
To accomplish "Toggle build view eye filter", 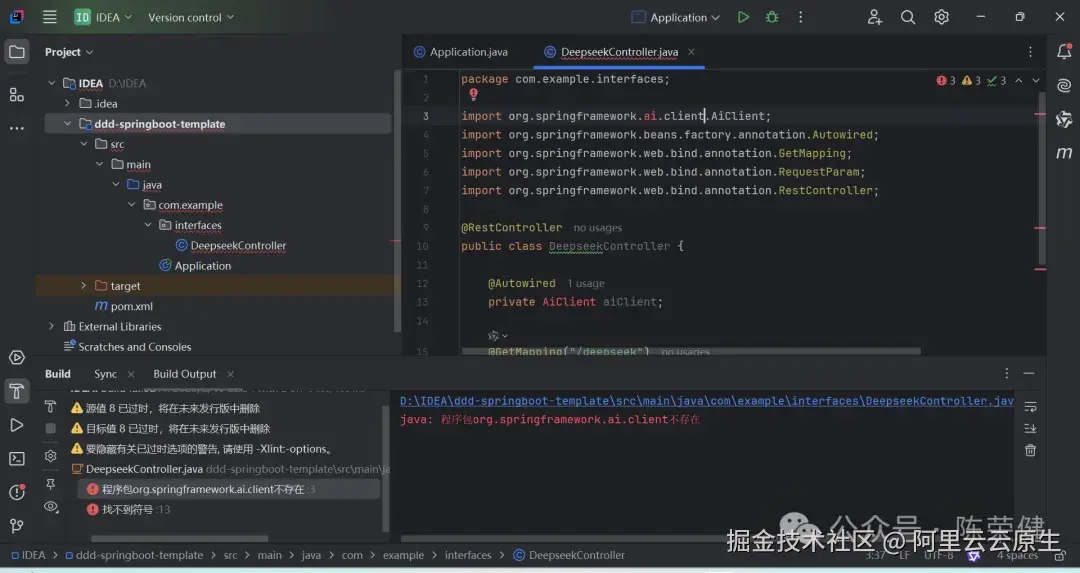I will click(50, 507).
